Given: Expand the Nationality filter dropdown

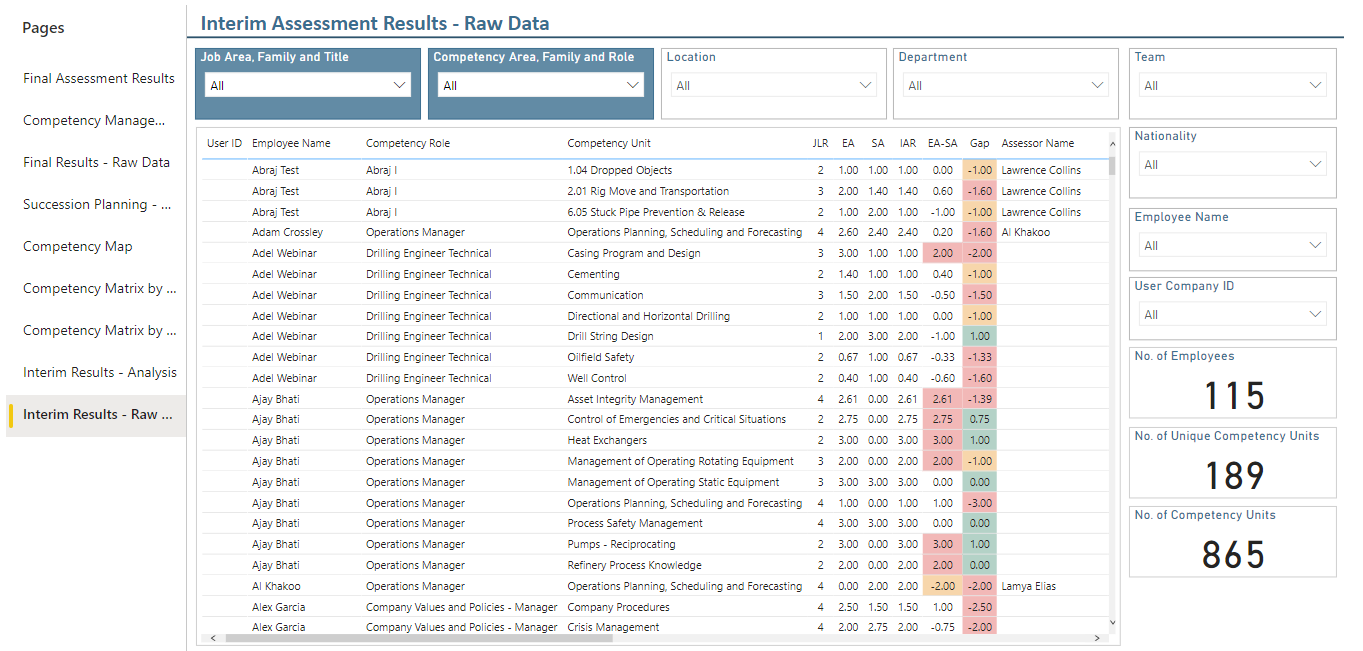Looking at the screenshot, I should click(1232, 164).
